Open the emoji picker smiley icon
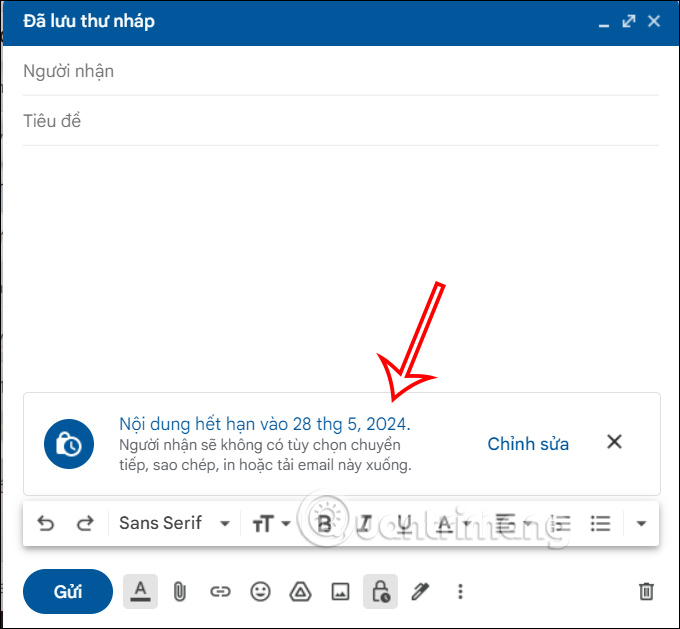The image size is (680, 629). 260,591
